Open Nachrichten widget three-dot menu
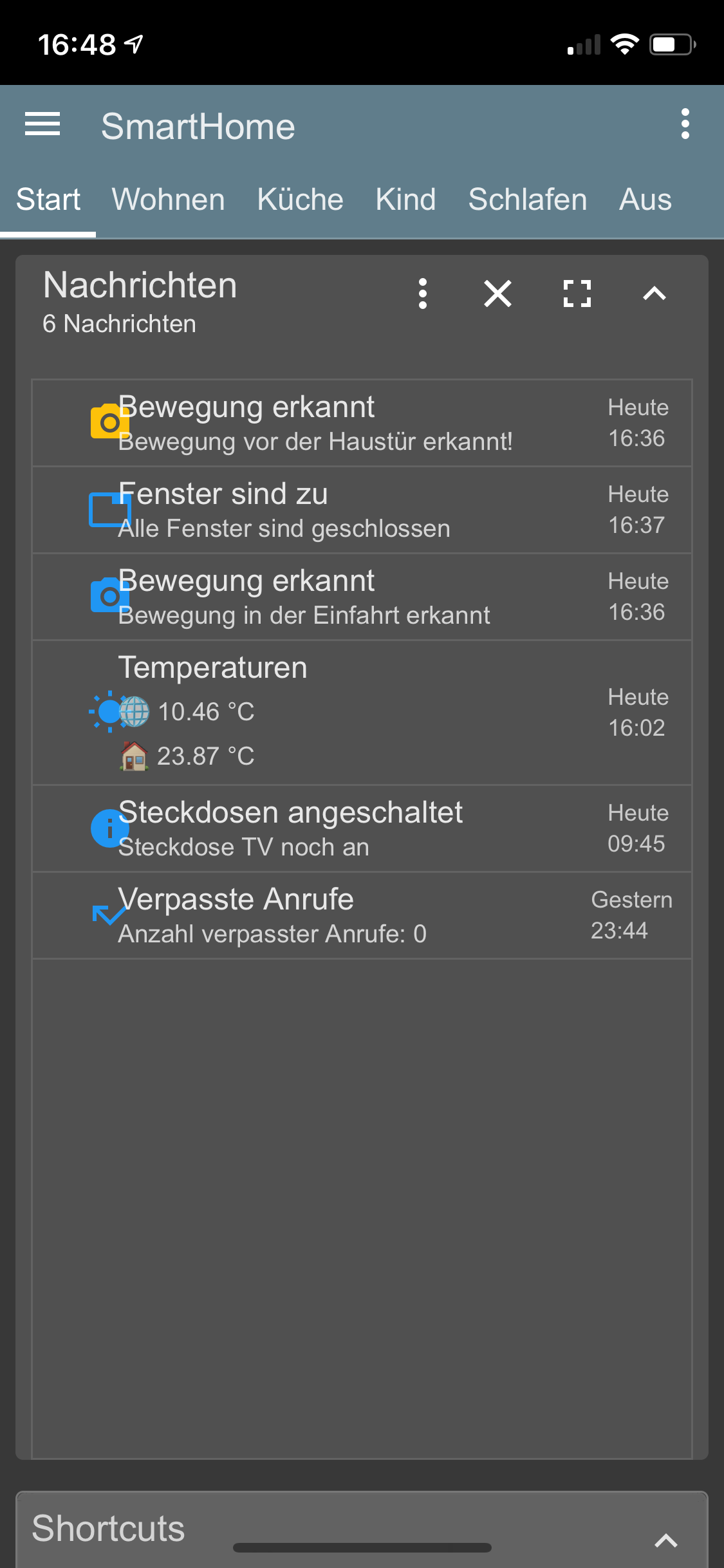 (423, 294)
